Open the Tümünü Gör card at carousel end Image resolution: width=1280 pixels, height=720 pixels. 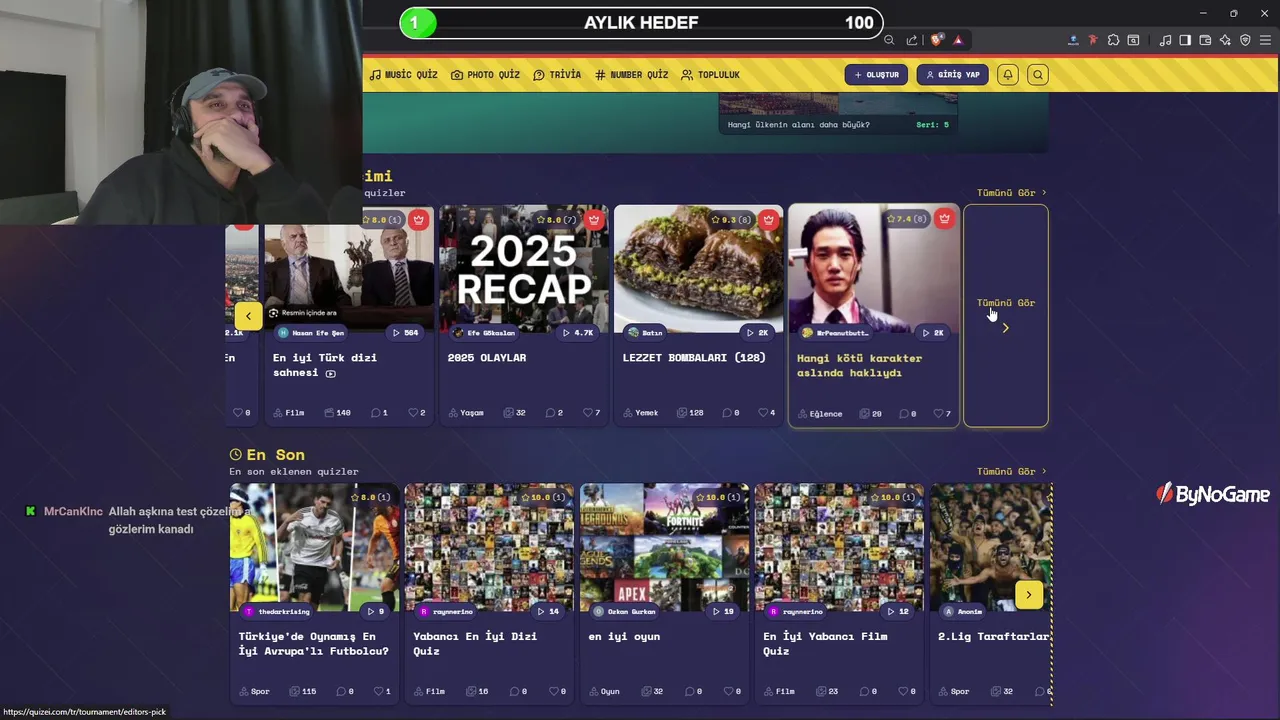[1006, 316]
